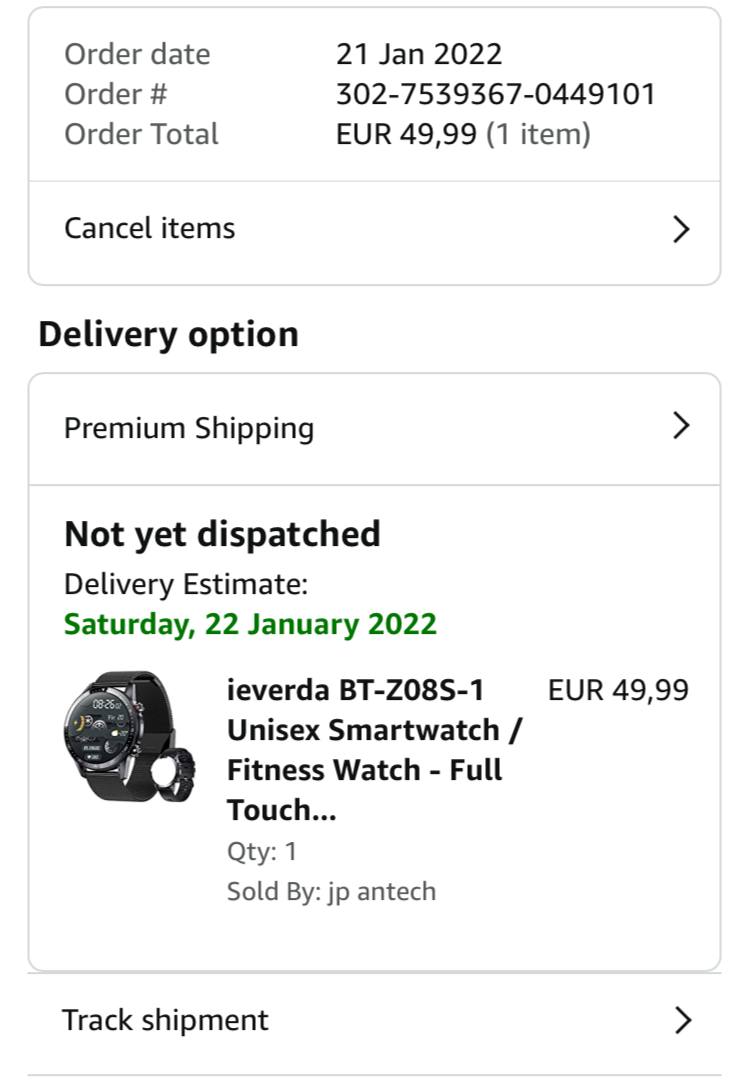Click the chevron beside Cancel items
The image size is (749, 1087).
681,229
